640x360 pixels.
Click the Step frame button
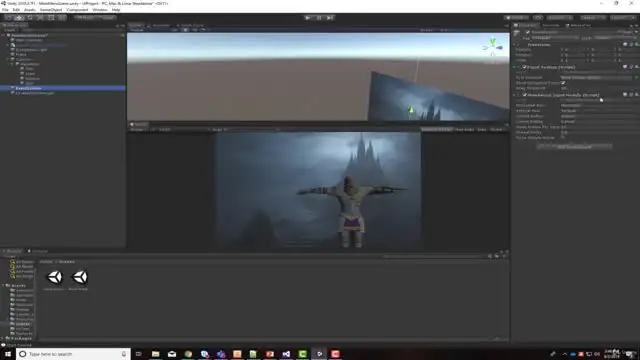(330, 18)
